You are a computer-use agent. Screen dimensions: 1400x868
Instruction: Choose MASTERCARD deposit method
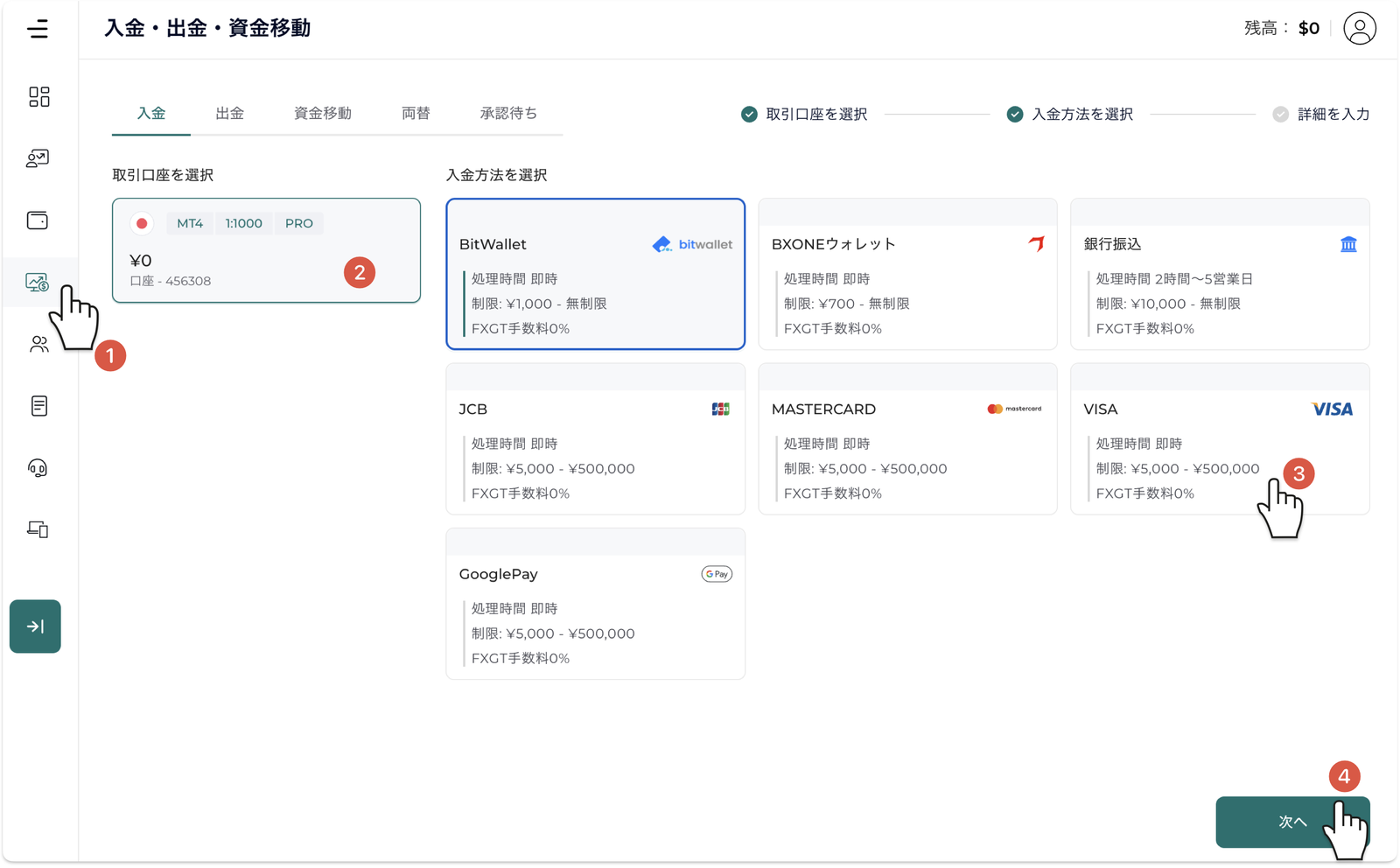click(907, 439)
